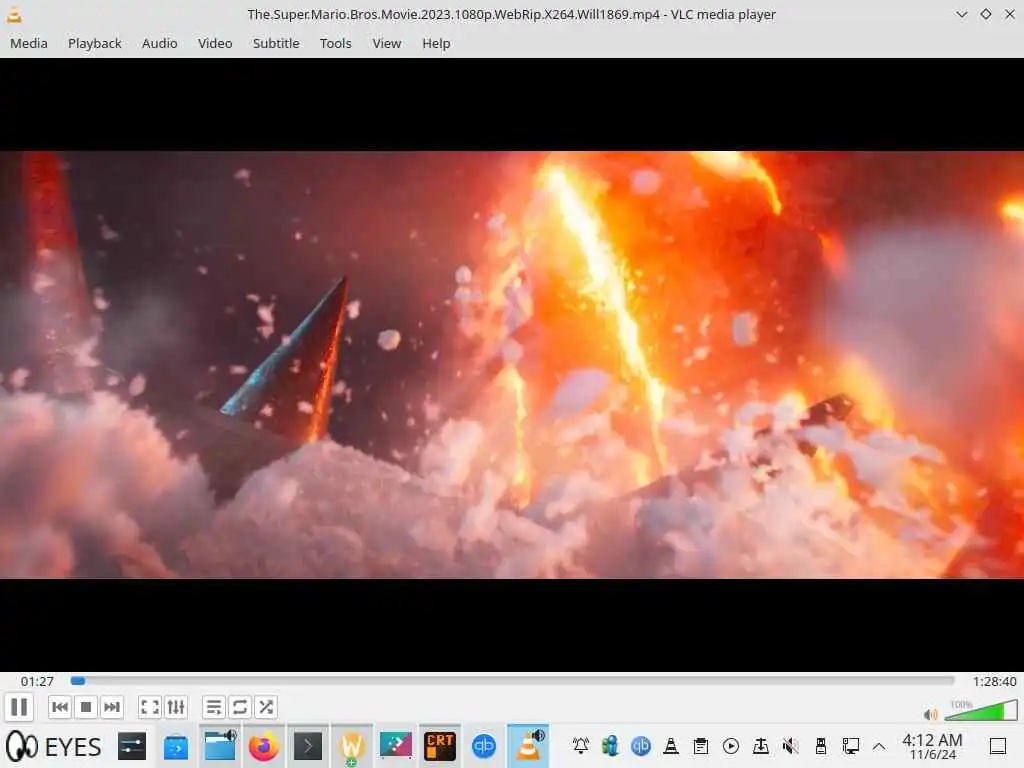The image size is (1024, 768).
Task: Open the Tools menu
Action: click(336, 43)
